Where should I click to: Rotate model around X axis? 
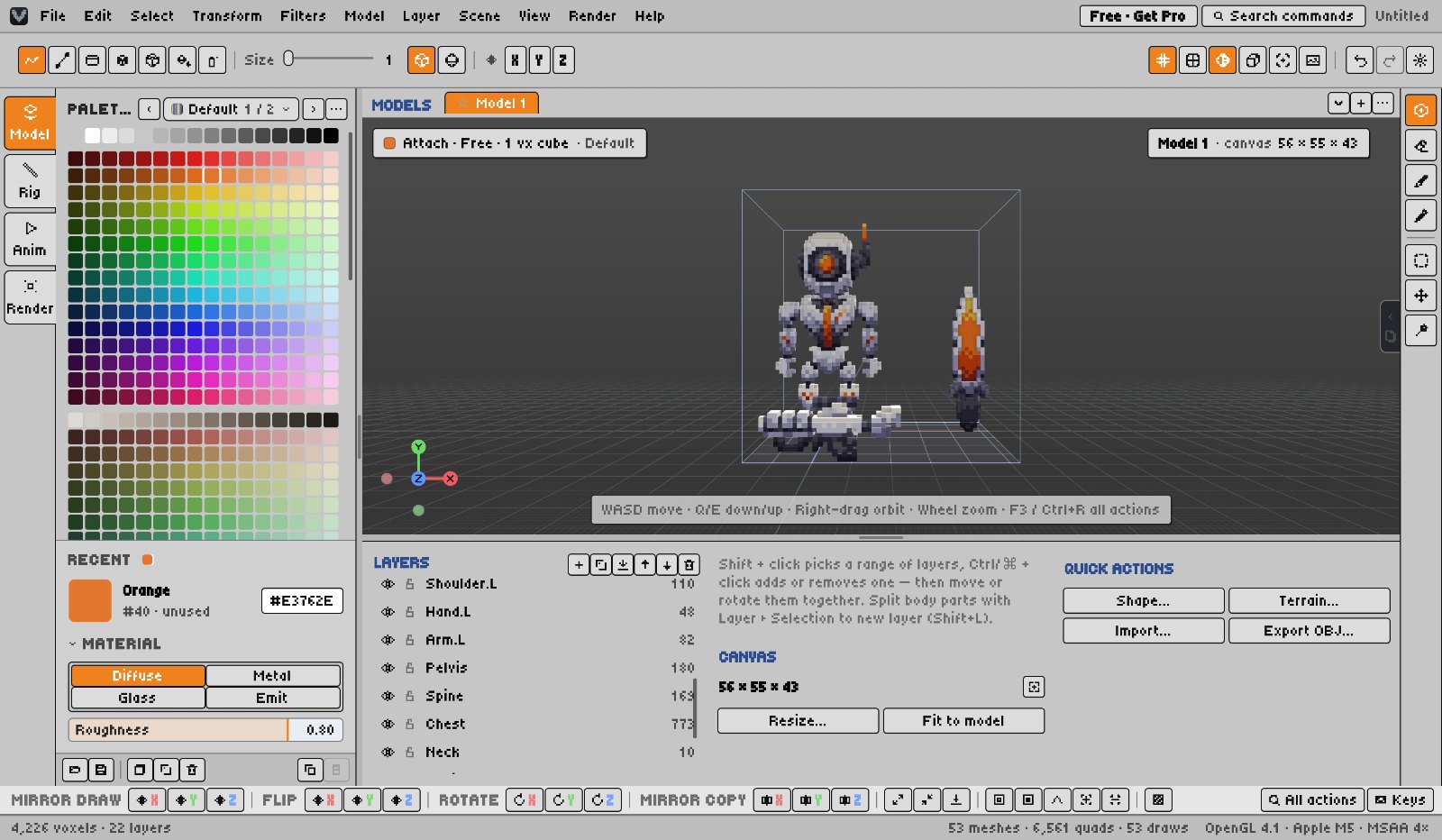525,799
